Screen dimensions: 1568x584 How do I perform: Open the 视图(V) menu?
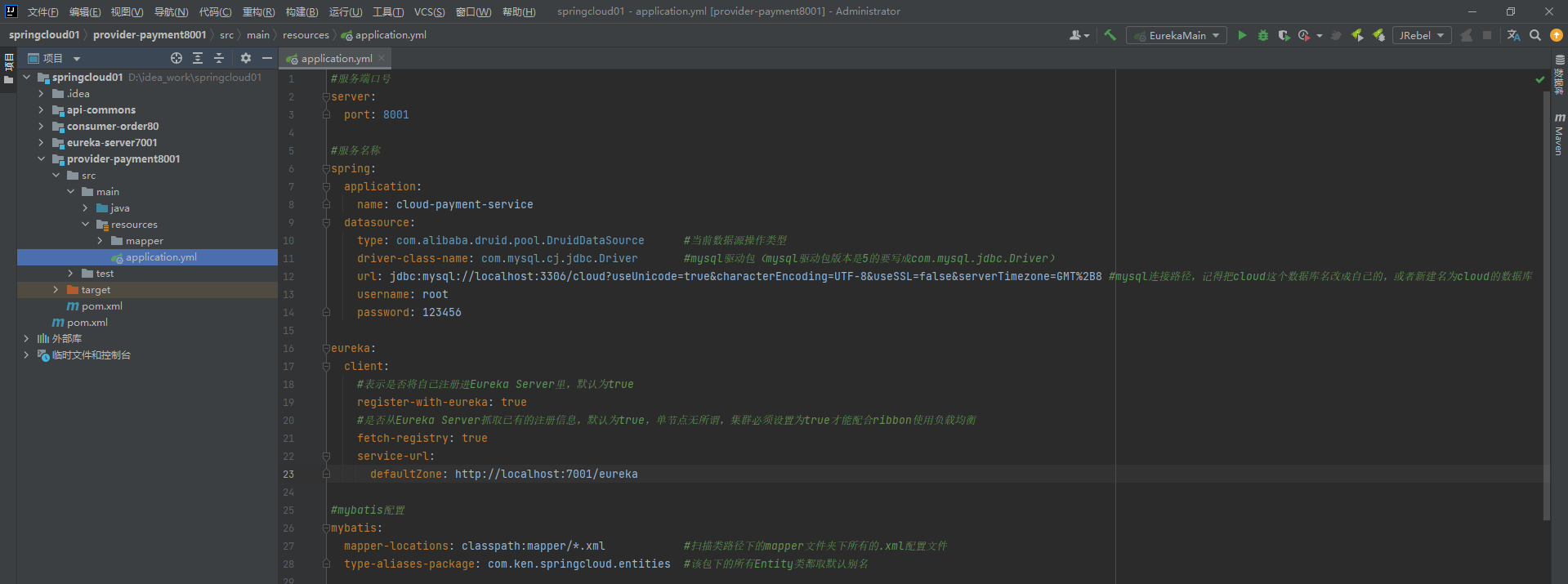(x=127, y=11)
